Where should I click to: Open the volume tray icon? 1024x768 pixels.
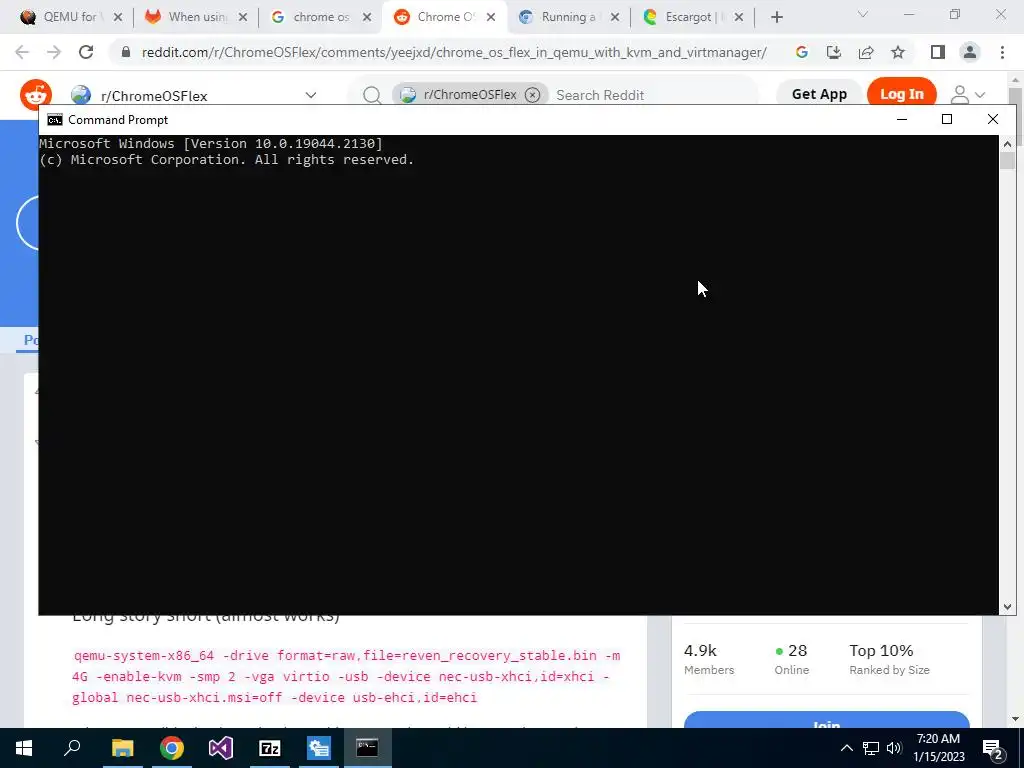[894, 748]
